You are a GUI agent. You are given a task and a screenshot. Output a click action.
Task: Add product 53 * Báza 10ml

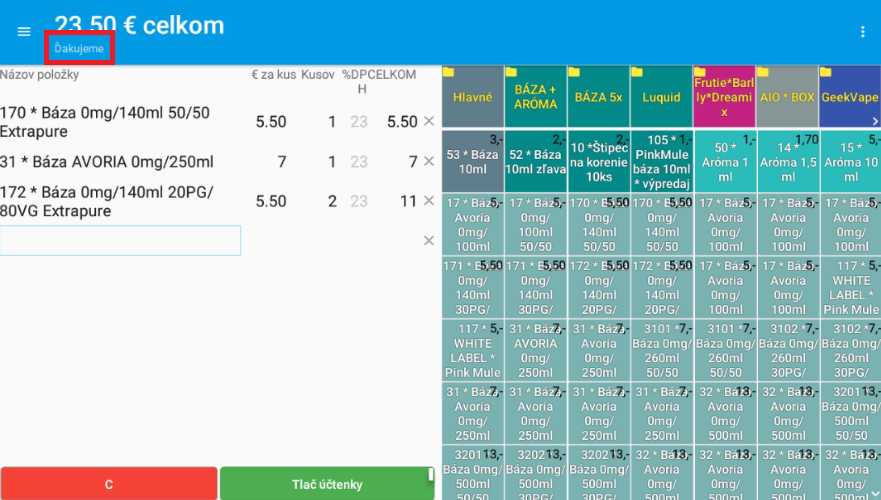click(x=472, y=161)
